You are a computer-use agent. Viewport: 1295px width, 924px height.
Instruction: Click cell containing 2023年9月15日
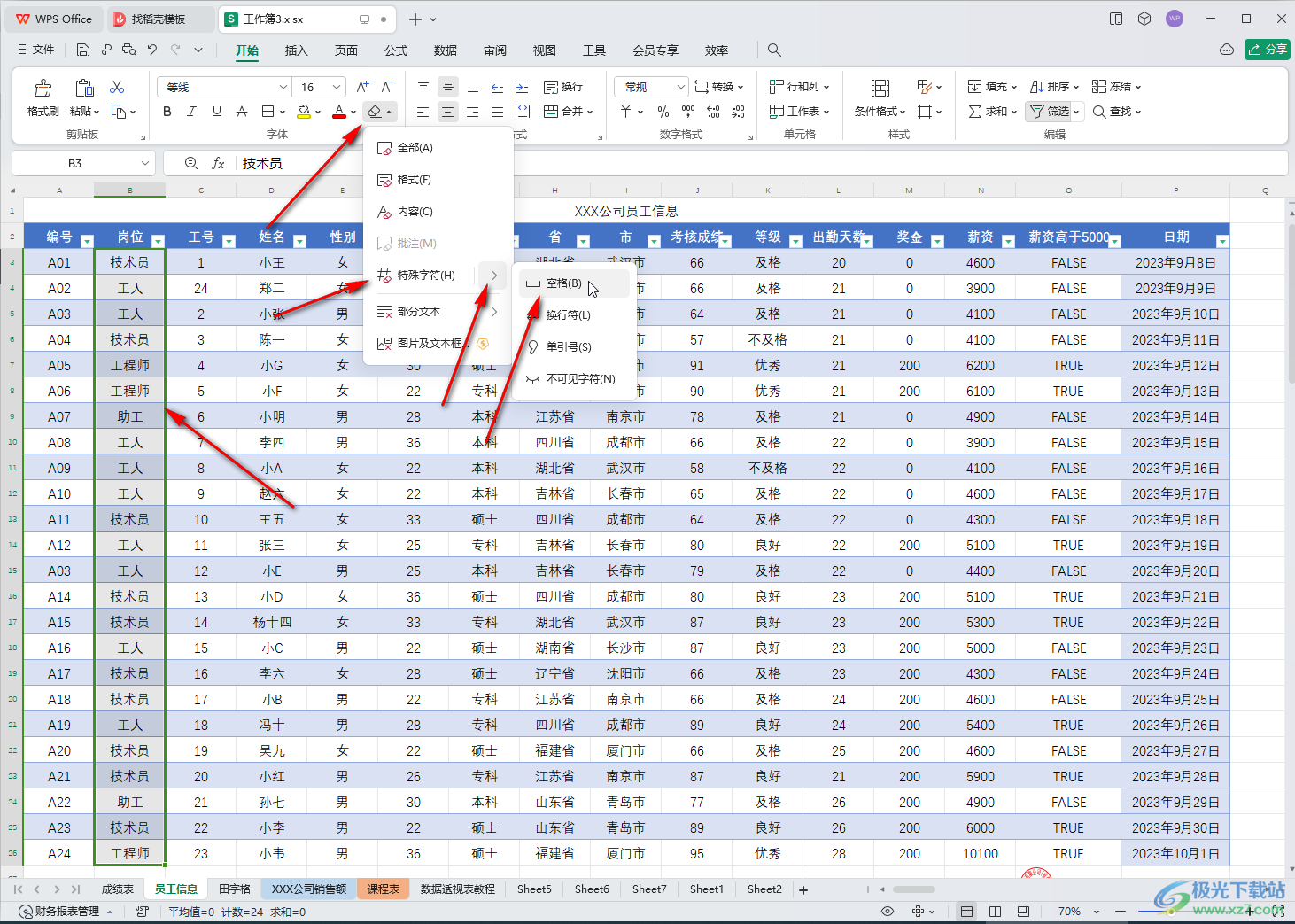[1175, 442]
